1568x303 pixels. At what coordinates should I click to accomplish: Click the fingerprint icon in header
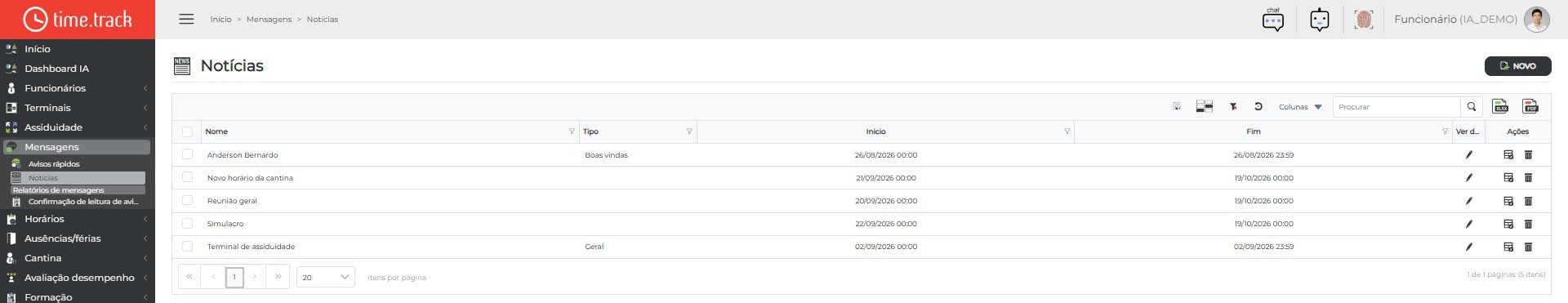tap(1363, 19)
